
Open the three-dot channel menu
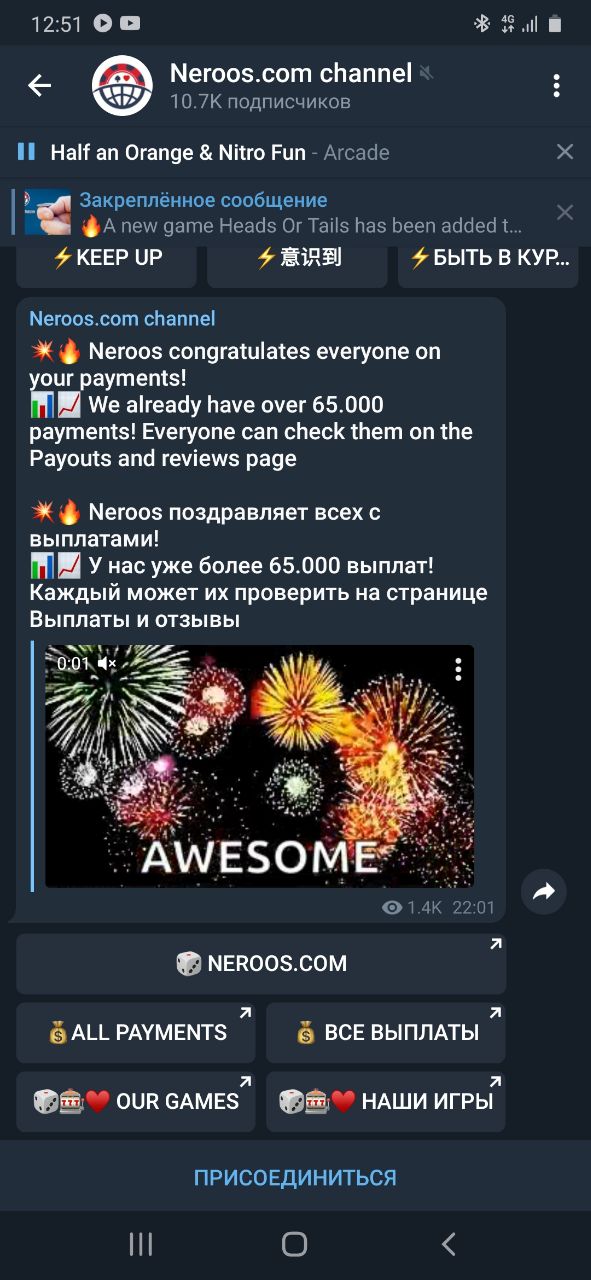[x=557, y=86]
